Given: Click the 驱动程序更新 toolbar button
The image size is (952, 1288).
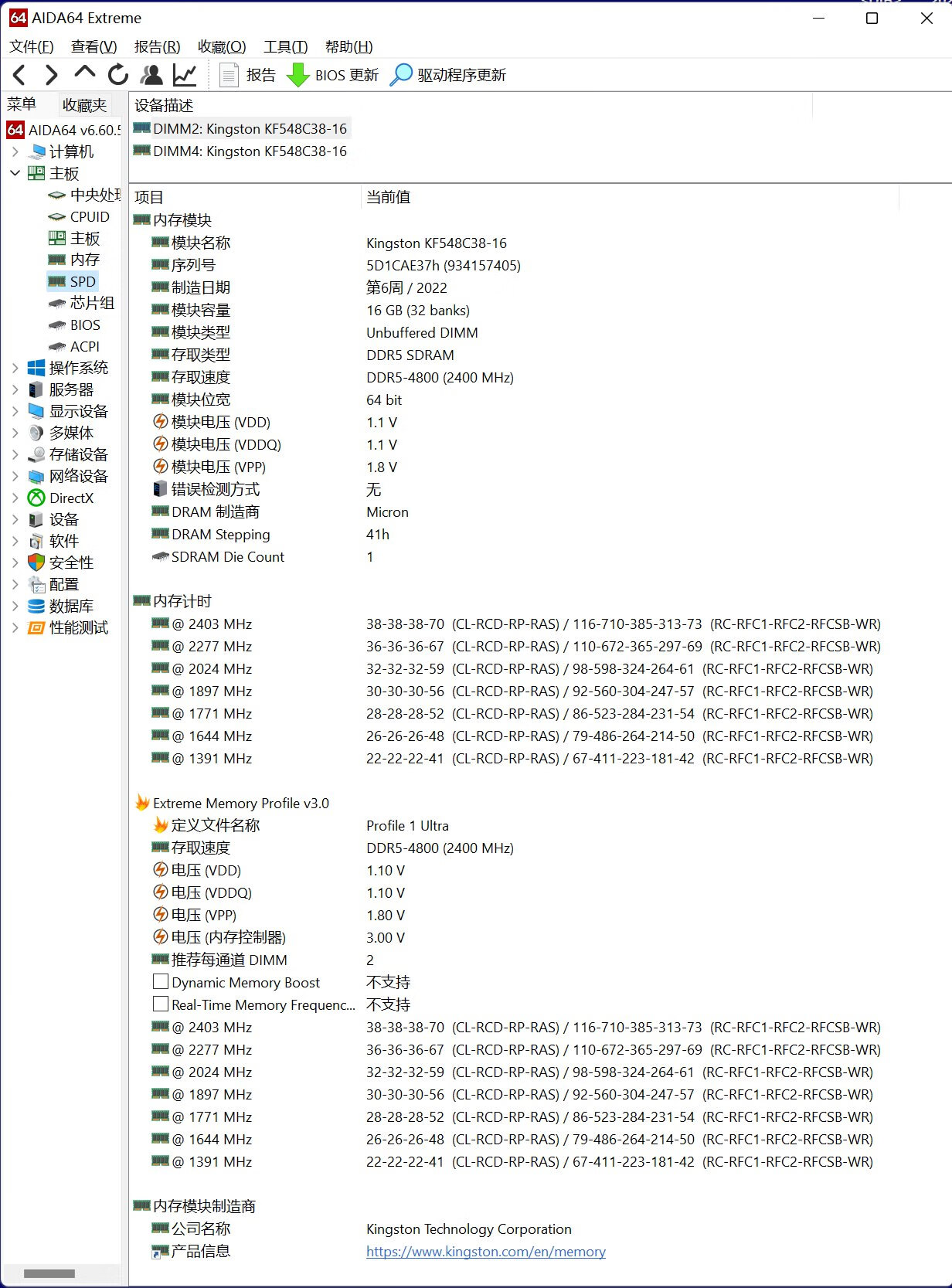Looking at the screenshot, I should coord(448,75).
